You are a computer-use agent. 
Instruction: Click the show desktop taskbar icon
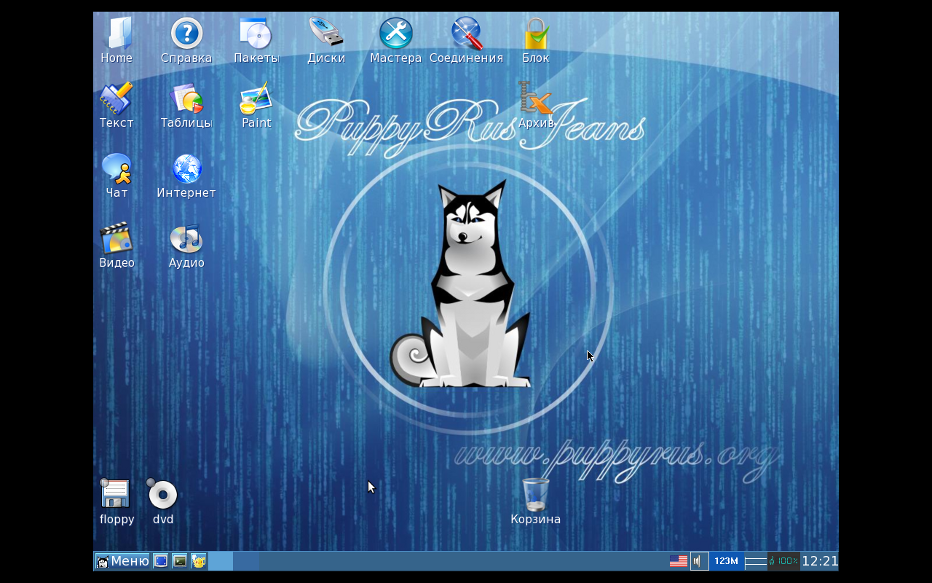pyautogui.click(x=160, y=561)
